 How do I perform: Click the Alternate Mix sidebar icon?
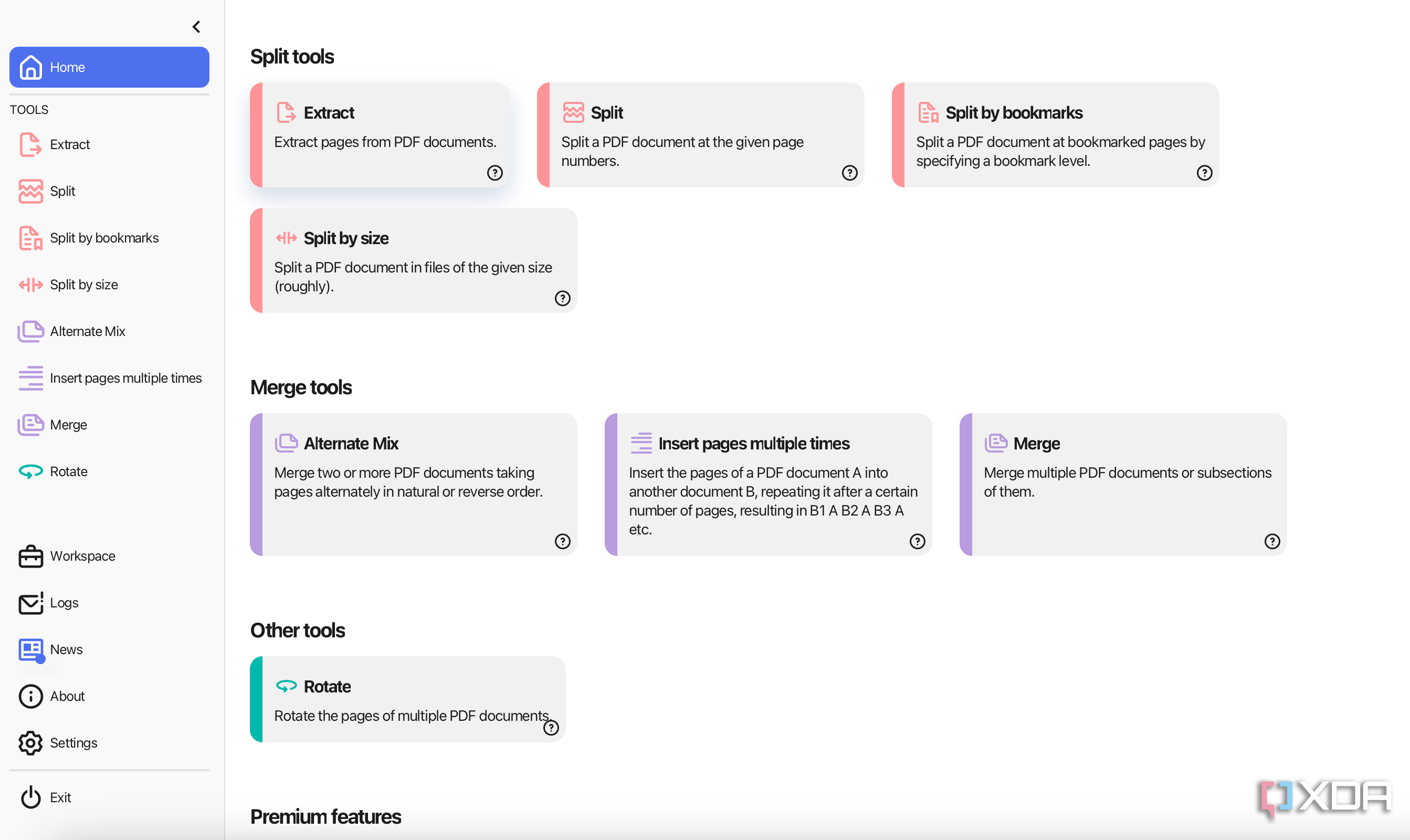pyautogui.click(x=30, y=331)
